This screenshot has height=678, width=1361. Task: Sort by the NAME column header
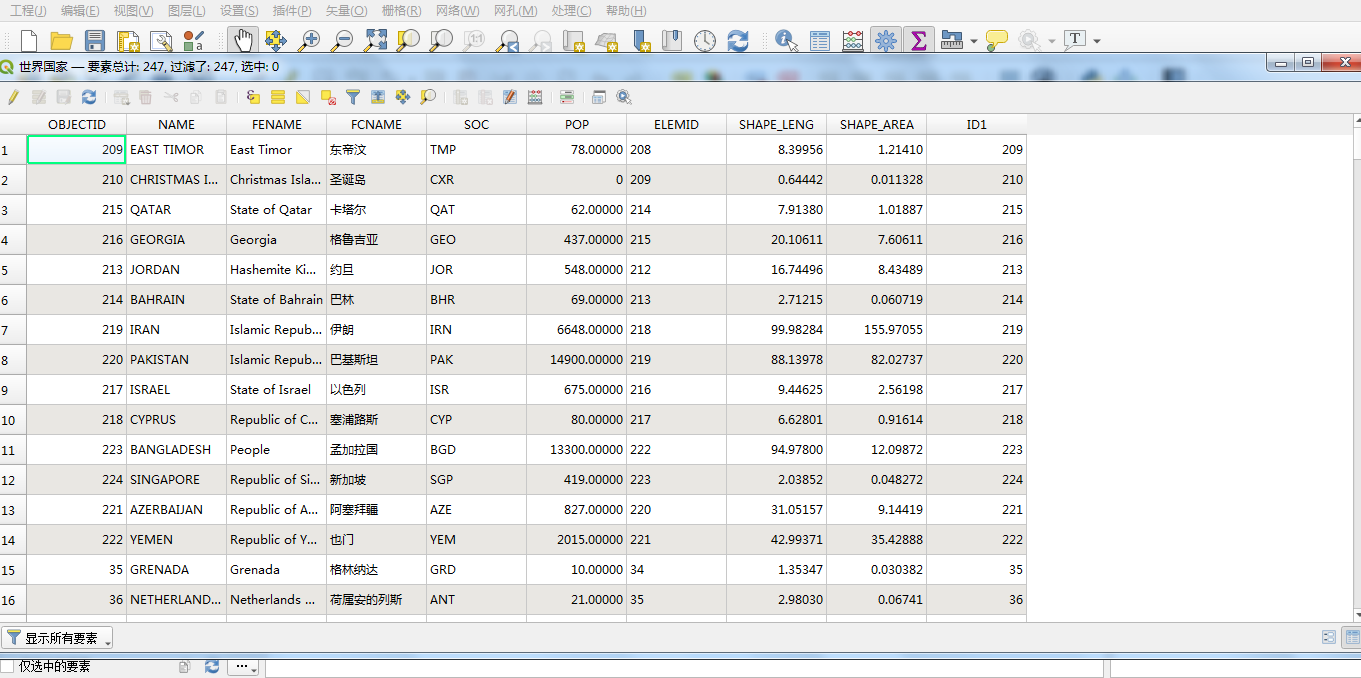(177, 125)
